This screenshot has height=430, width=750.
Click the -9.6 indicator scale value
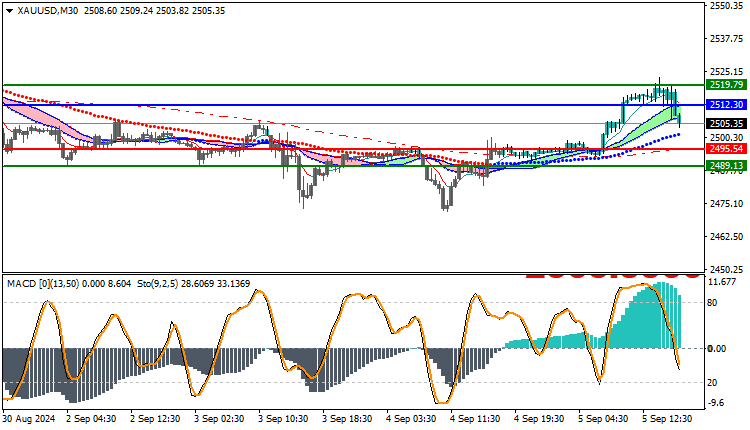(716, 403)
